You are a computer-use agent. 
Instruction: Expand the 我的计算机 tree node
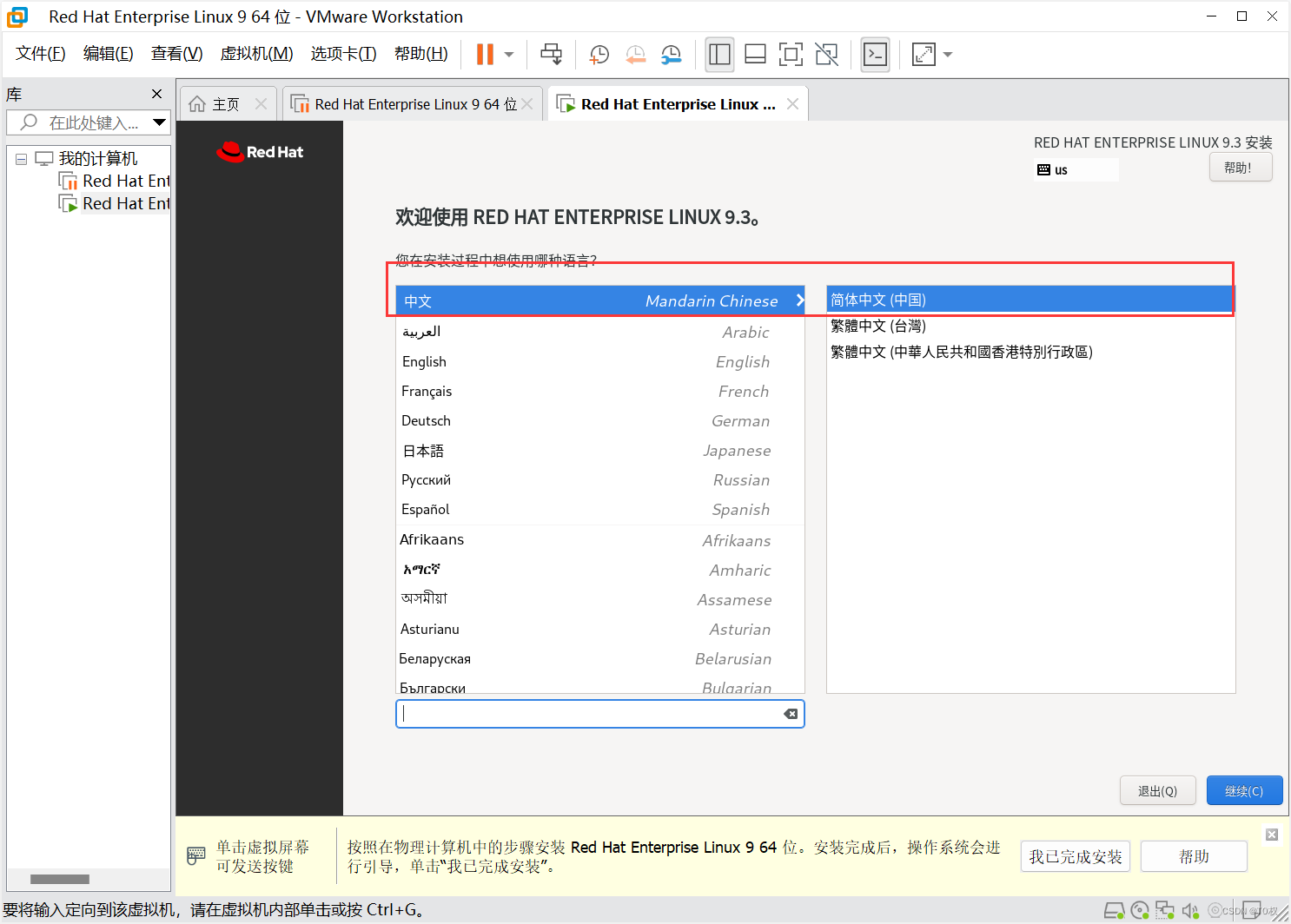[x=21, y=158]
